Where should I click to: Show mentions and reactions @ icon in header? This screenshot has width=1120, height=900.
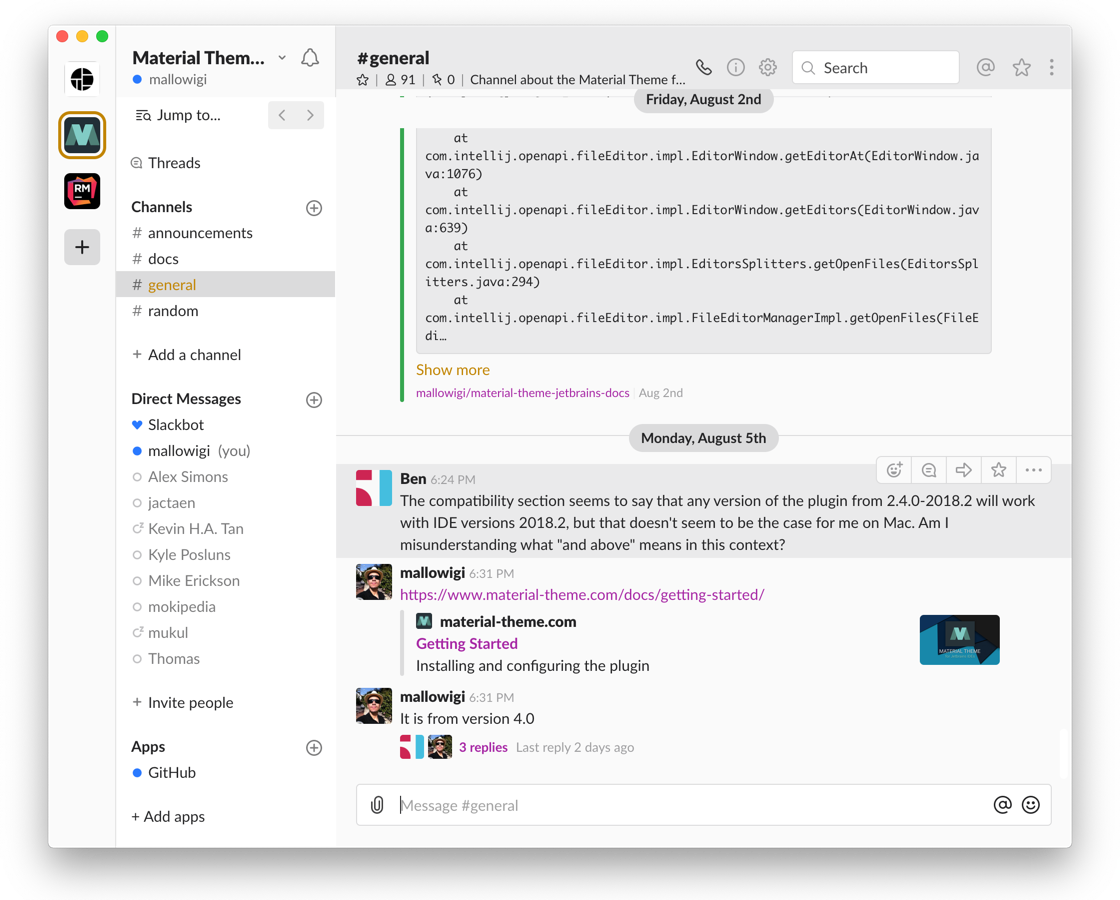[986, 67]
